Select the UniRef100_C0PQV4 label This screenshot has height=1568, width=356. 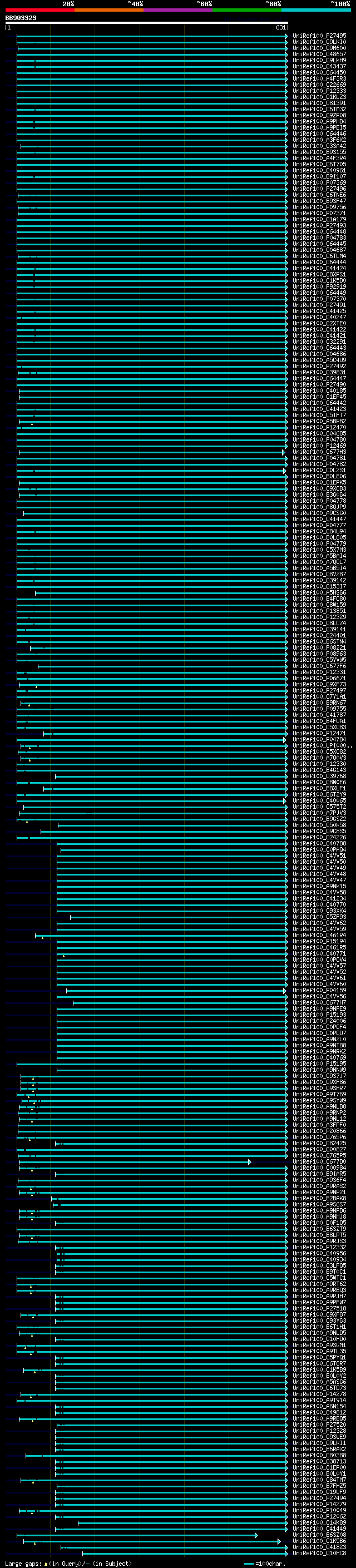point(319,960)
